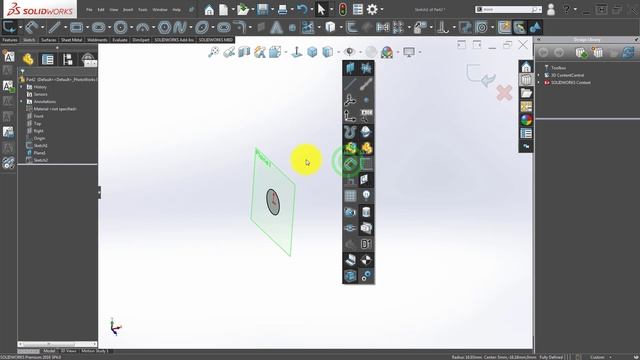The height and width of the screenshot is (360, 640).
Task: Click the Linear Sketch Pattern icon
Action: pyautogui.click(x=398, y=27)
